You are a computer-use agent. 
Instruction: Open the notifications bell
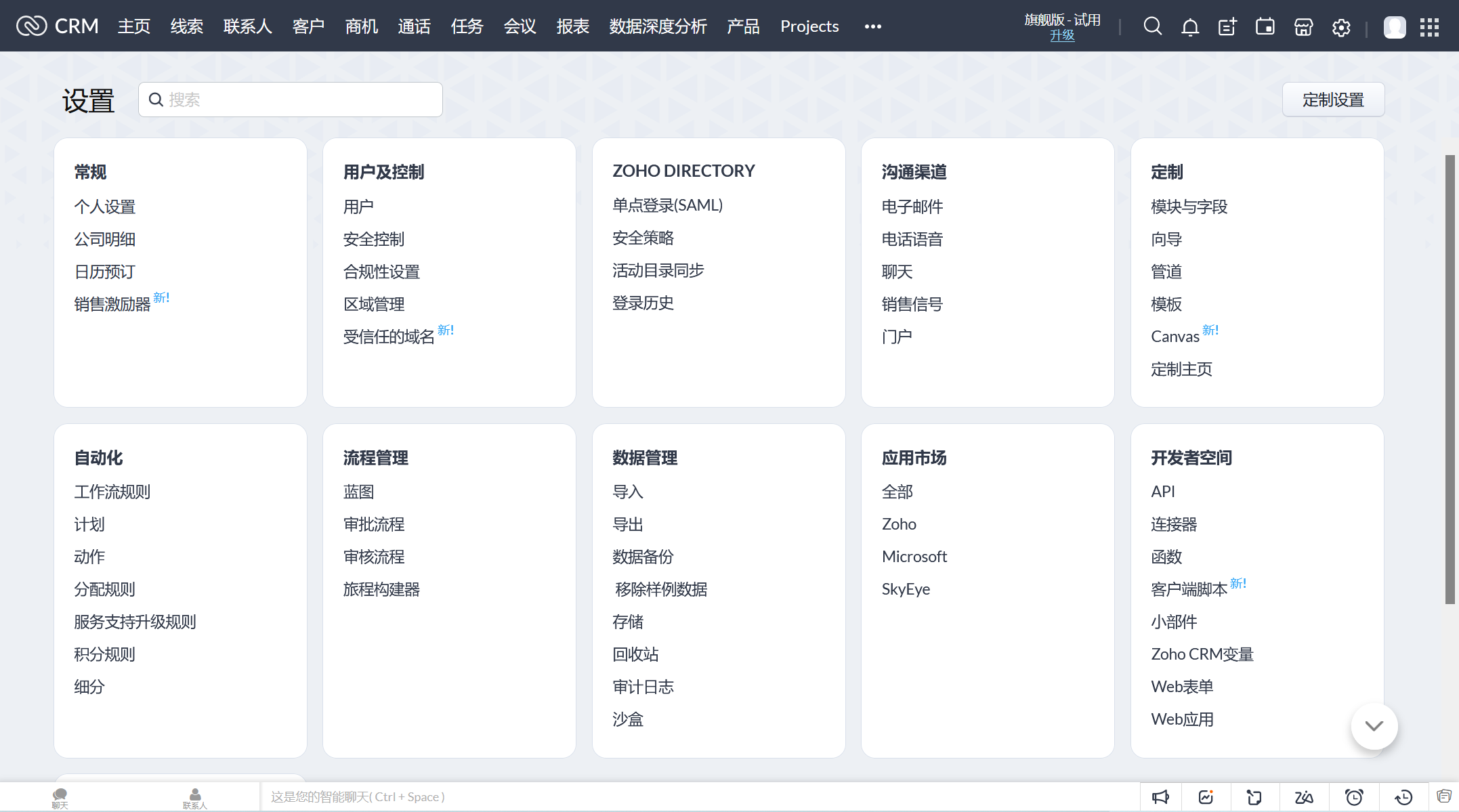tap(1190, 26)
